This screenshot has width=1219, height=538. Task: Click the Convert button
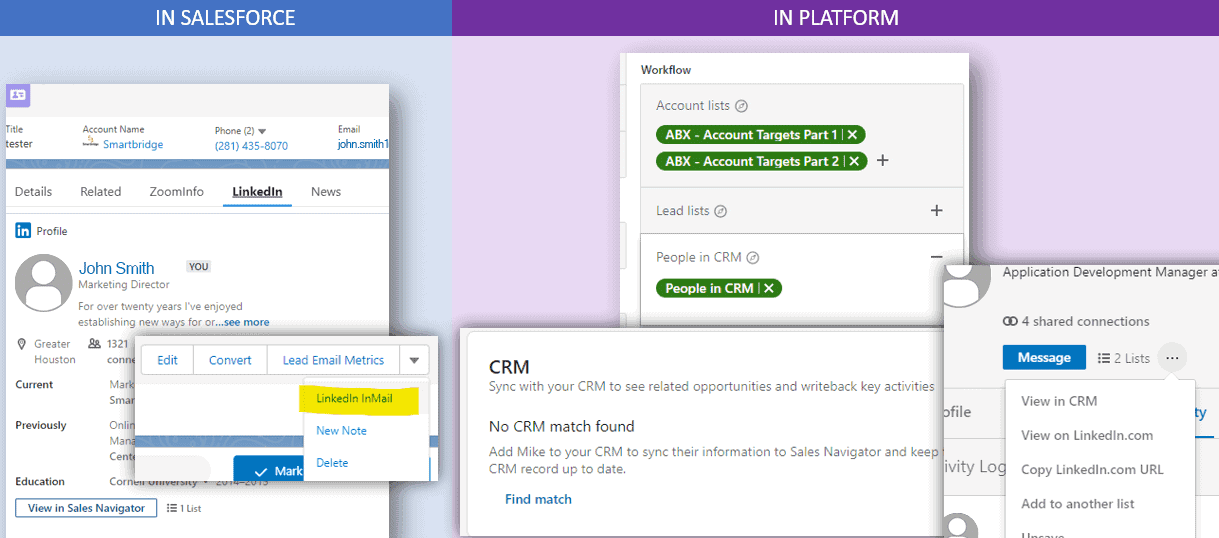[x=230, y=360]
